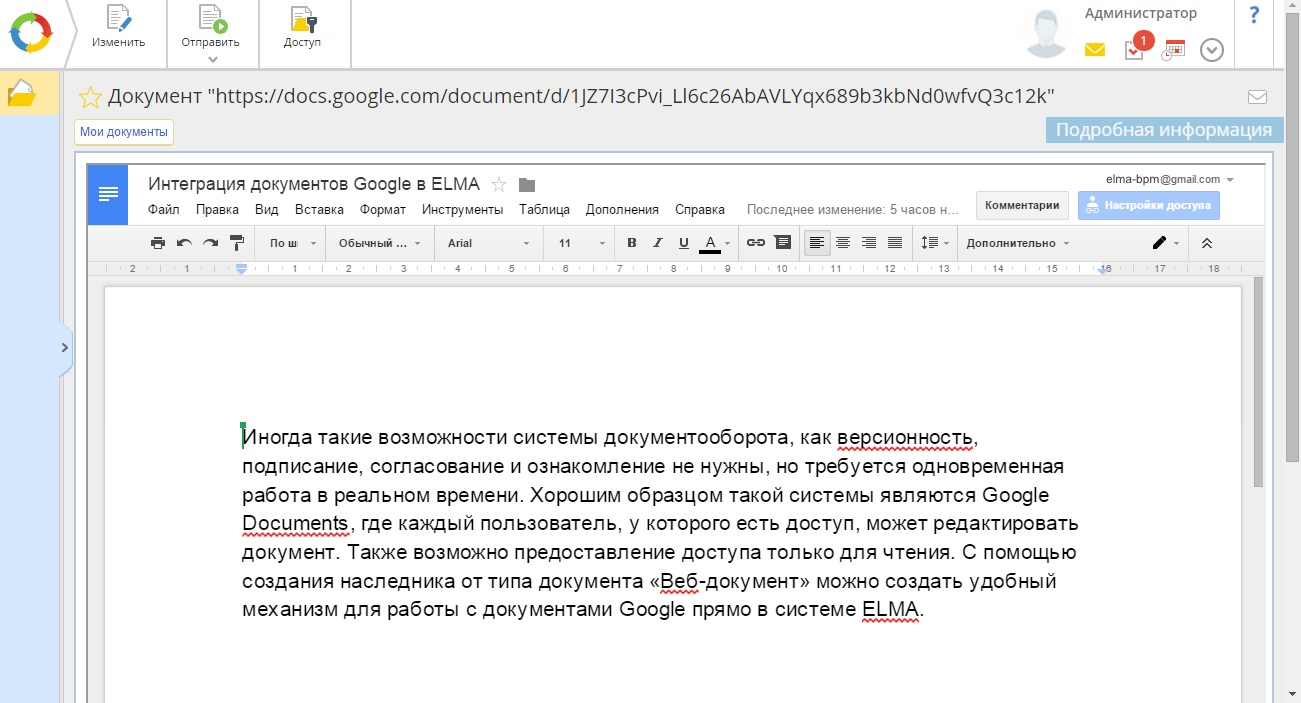Click the Комментарии button
Image resolution: width=1301 pixels, height=703 pixels.
[1021, 205]
